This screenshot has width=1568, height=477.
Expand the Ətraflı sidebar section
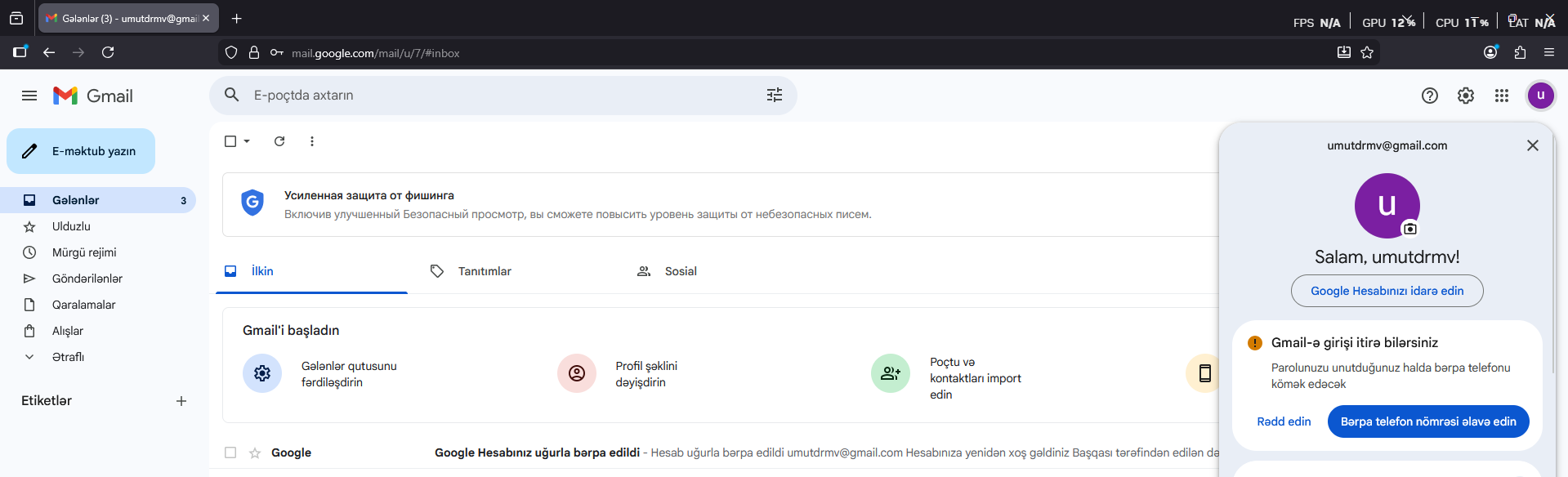click(x=68, y=357)
